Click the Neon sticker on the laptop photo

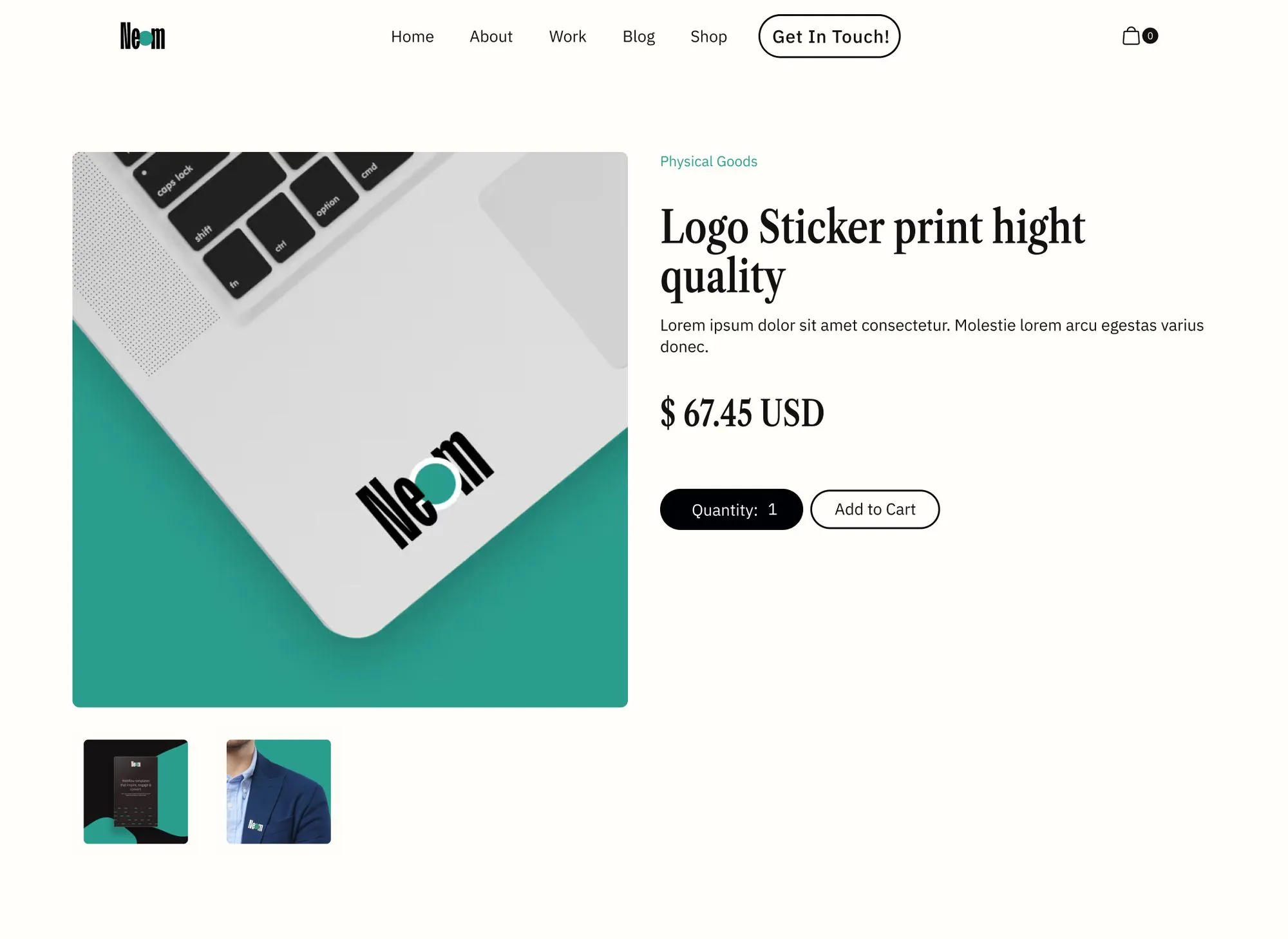click(425, 489)
